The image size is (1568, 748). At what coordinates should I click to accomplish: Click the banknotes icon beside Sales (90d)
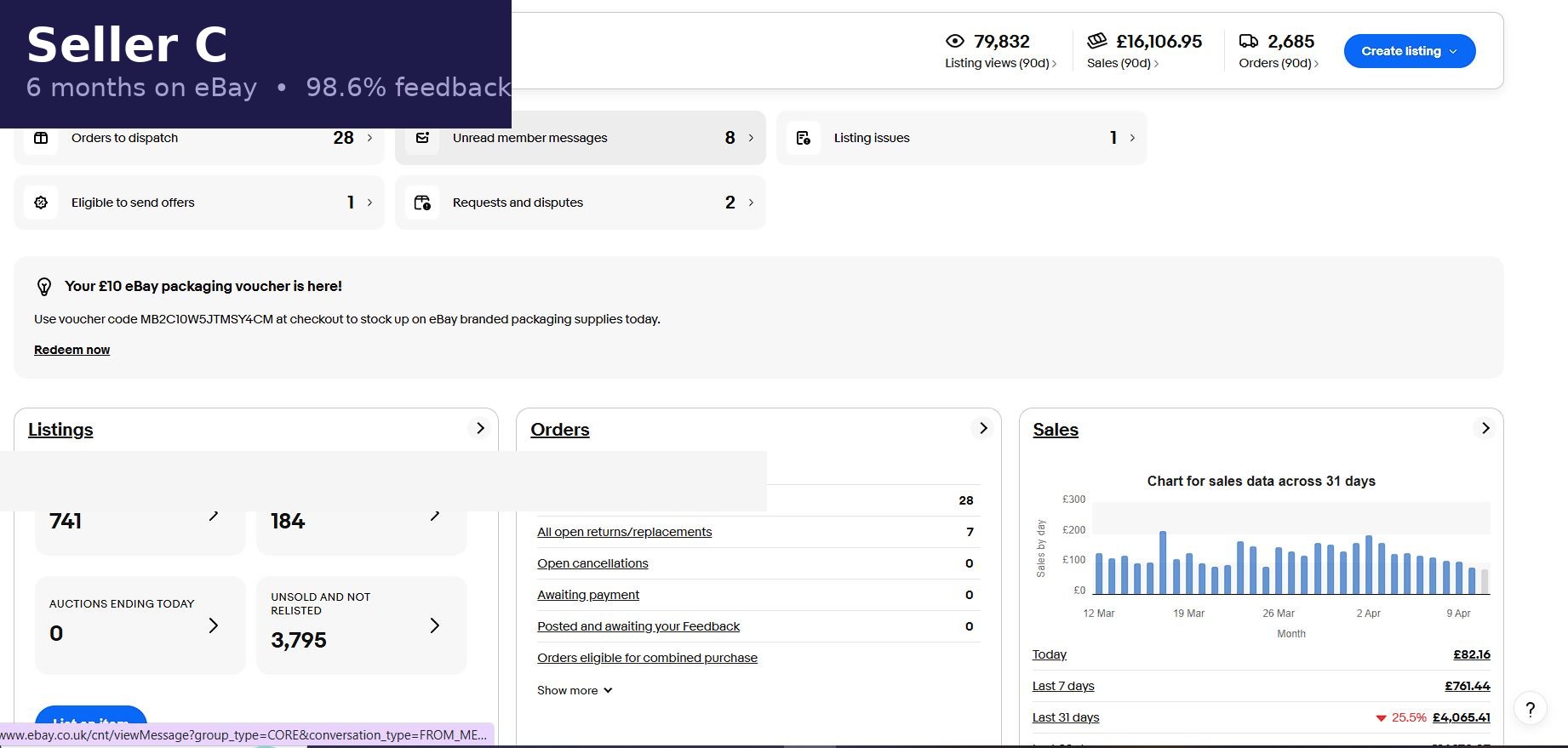tap(1097, 40)
